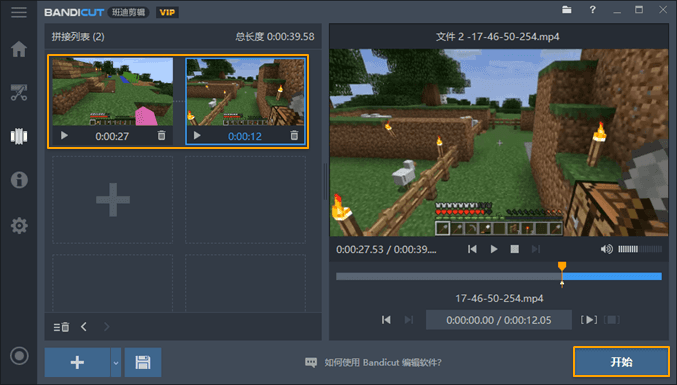Expand the add-file dropdown arrow

(116, 363)
